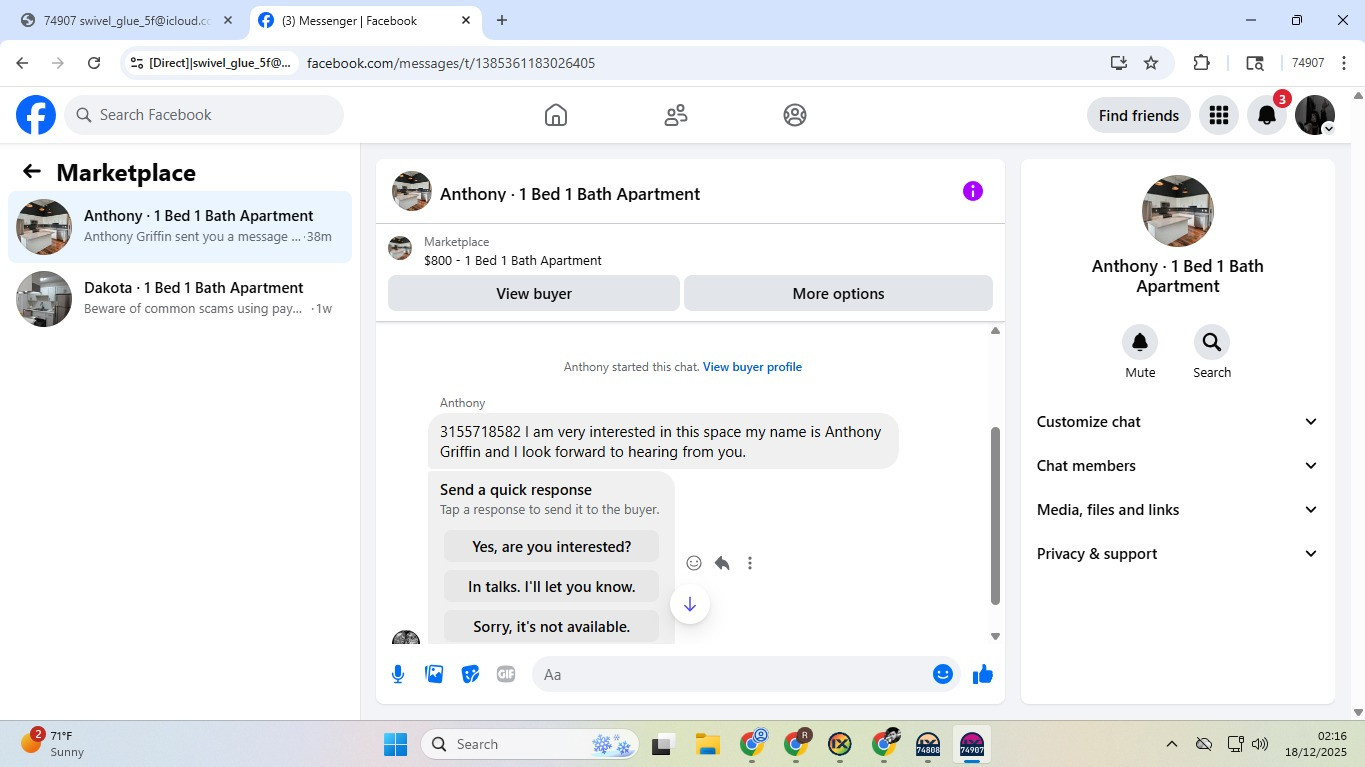
Task: Focus the Search Facebook field
Action: pyautogui.click(x=204, y=115)
